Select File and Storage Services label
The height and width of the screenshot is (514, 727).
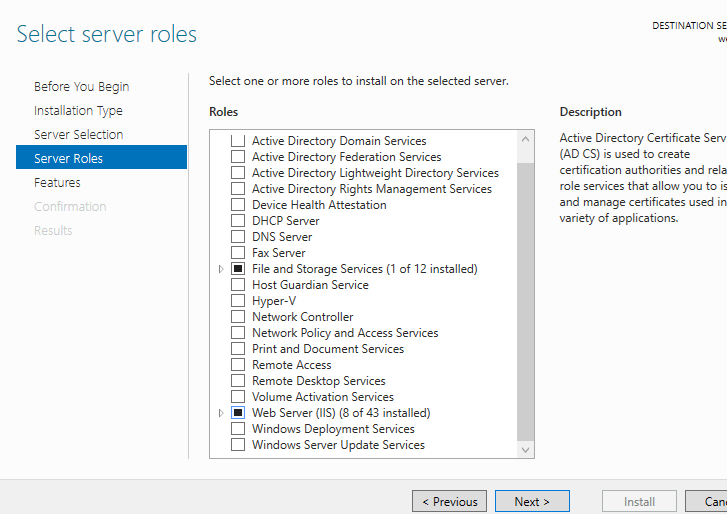(364, 269)
